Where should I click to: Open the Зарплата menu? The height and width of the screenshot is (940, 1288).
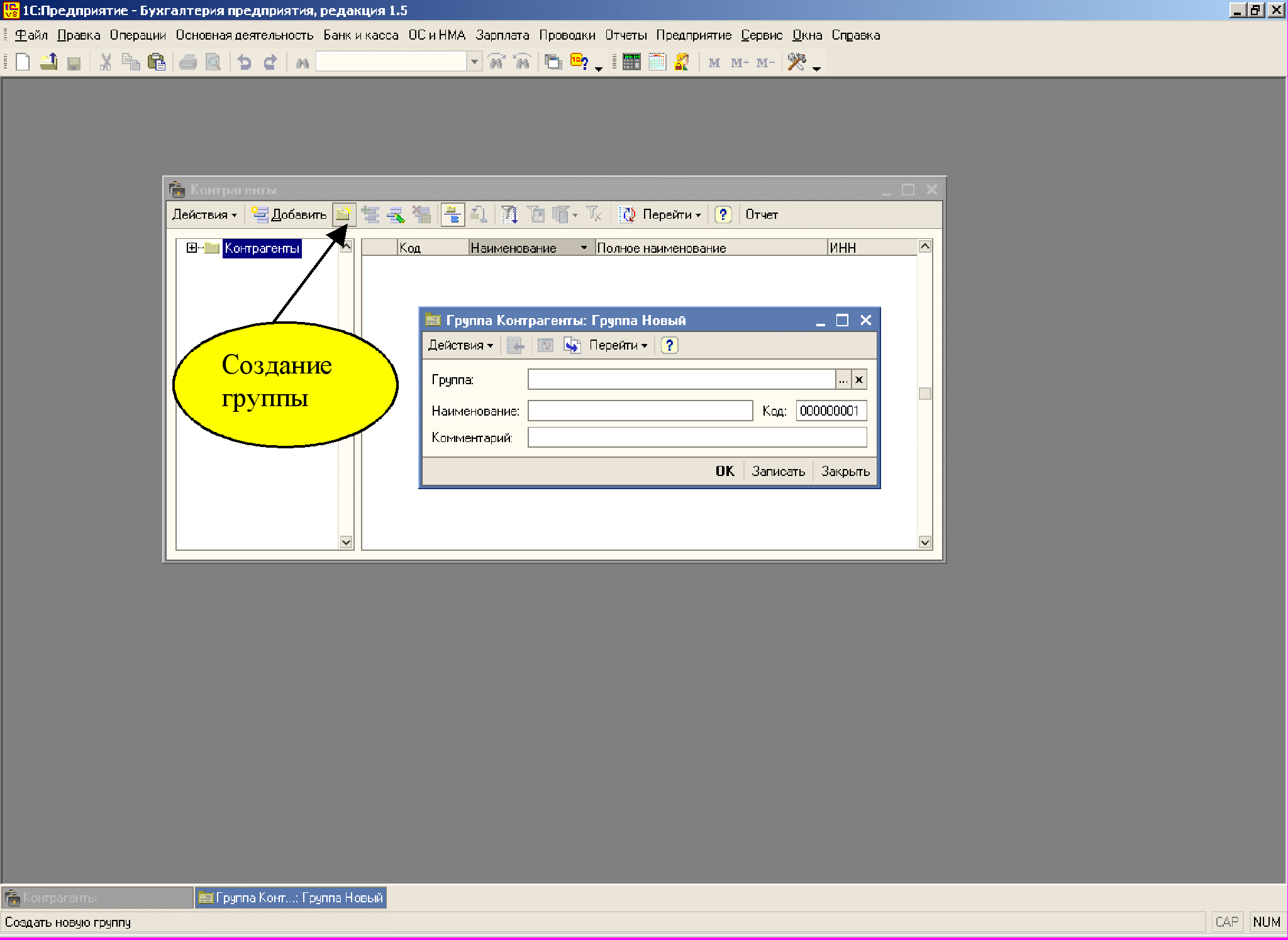[502, 35]
